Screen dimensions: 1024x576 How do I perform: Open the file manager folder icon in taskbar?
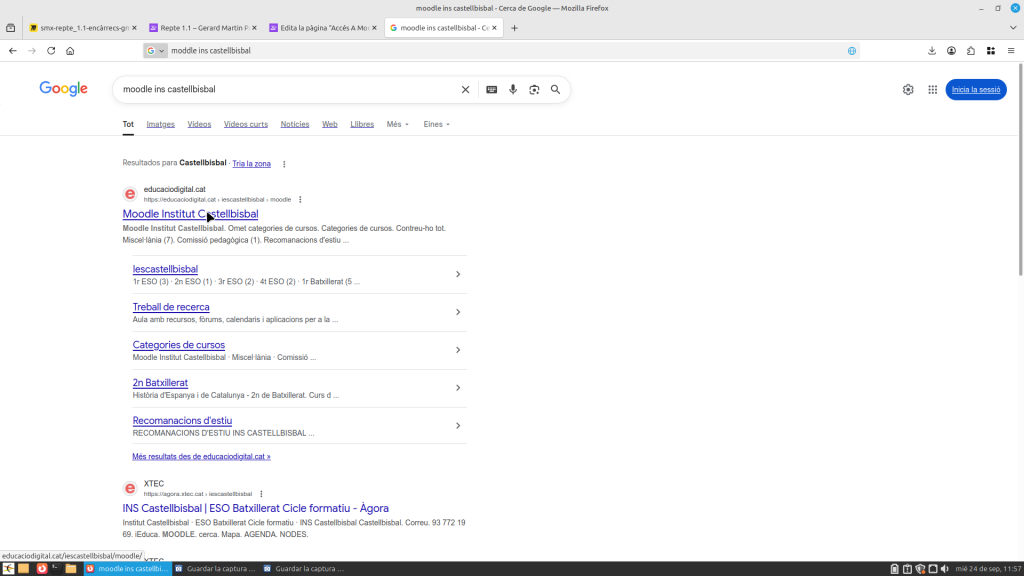pos(71,569)
